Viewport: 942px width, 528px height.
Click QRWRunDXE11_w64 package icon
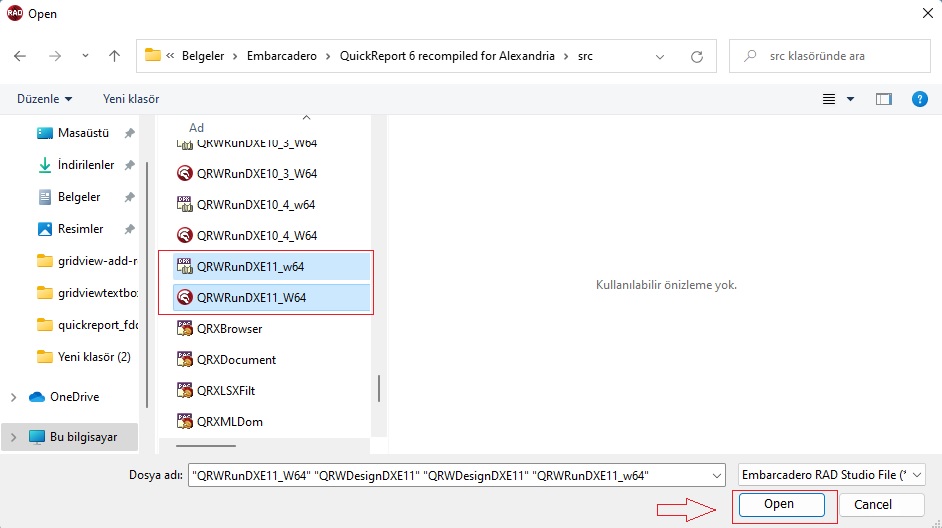184,266
